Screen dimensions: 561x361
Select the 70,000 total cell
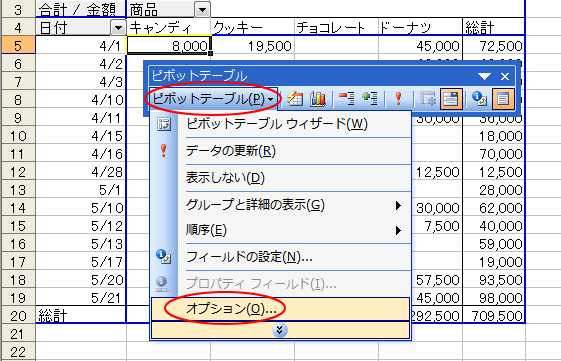[x=494, y=153]
